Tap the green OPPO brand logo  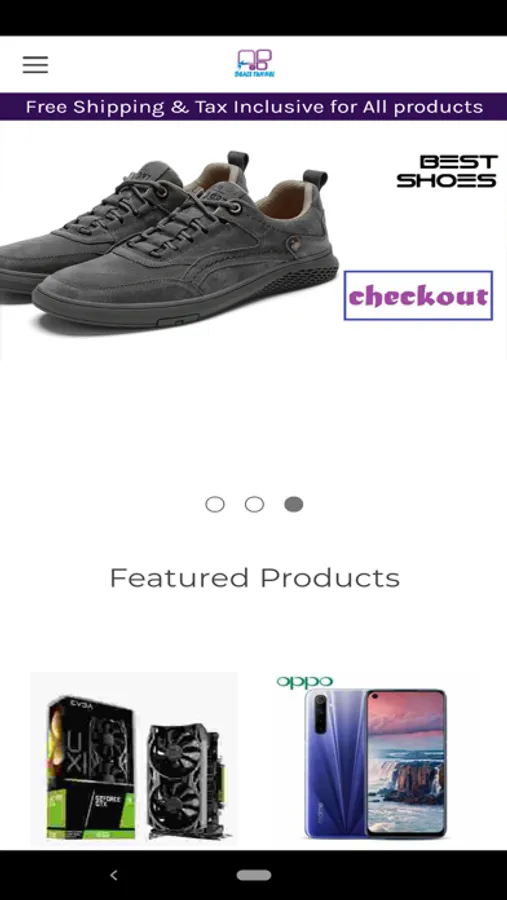tap(304, 682)
